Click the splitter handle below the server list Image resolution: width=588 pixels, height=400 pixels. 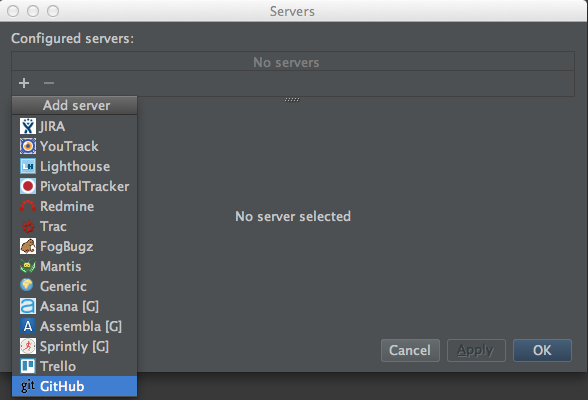[x=292, y=100]
